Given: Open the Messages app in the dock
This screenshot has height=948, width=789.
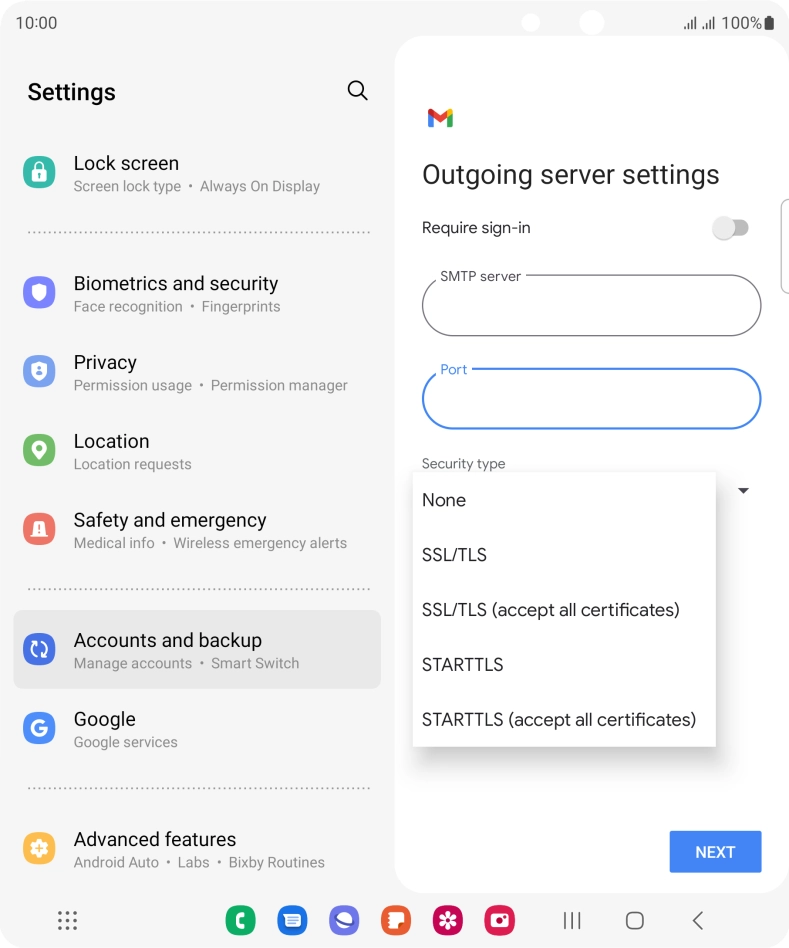Looking at the screenshot, I should point(292,920).
